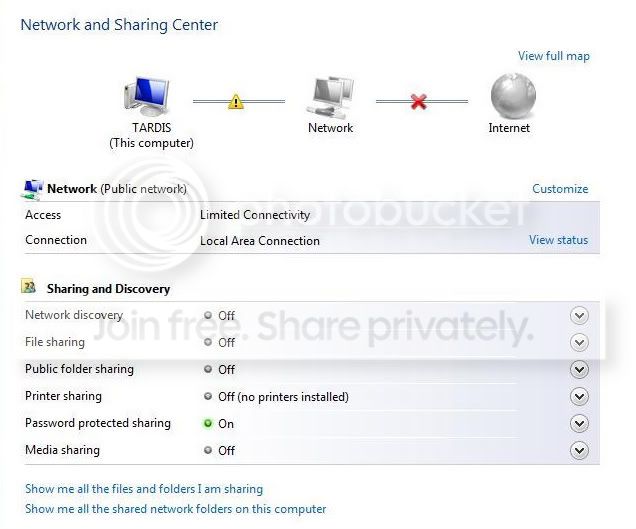
Task: Expand the Public folder sharing chevron
Action: click(579, 370)
